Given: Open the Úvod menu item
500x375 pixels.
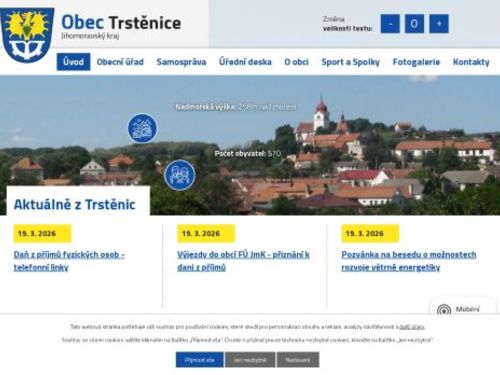Looking at the screenshot, I should click(x=73, y=62).
